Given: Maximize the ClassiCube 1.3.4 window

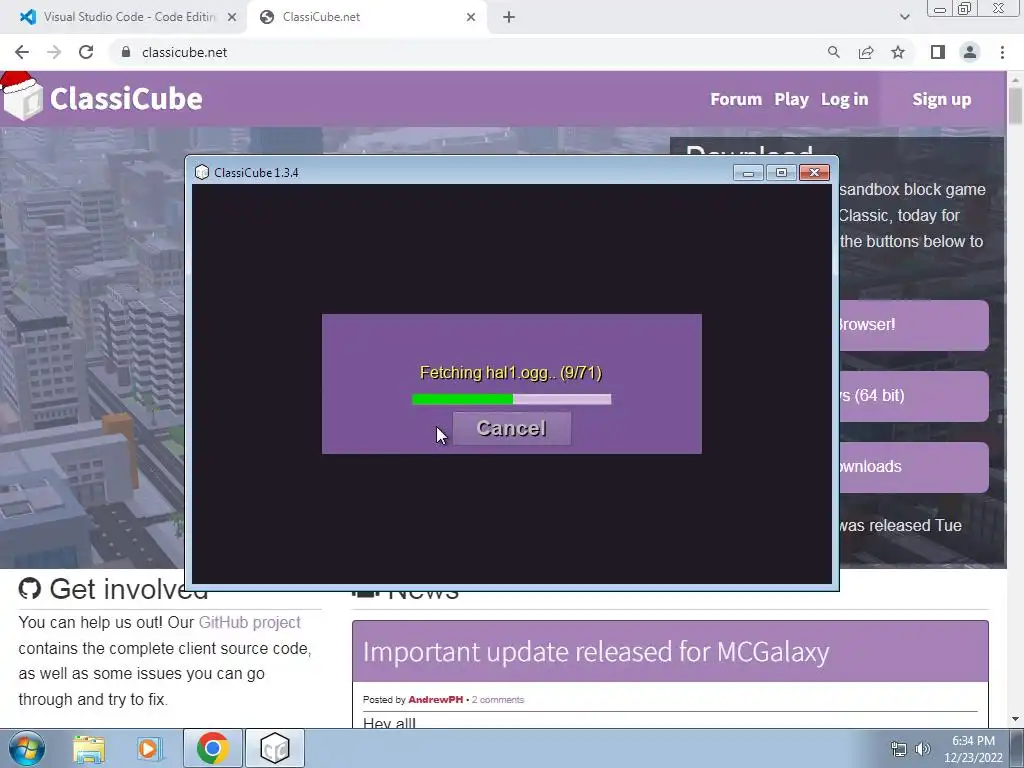Looking at the screenshot, I should 781,172.
